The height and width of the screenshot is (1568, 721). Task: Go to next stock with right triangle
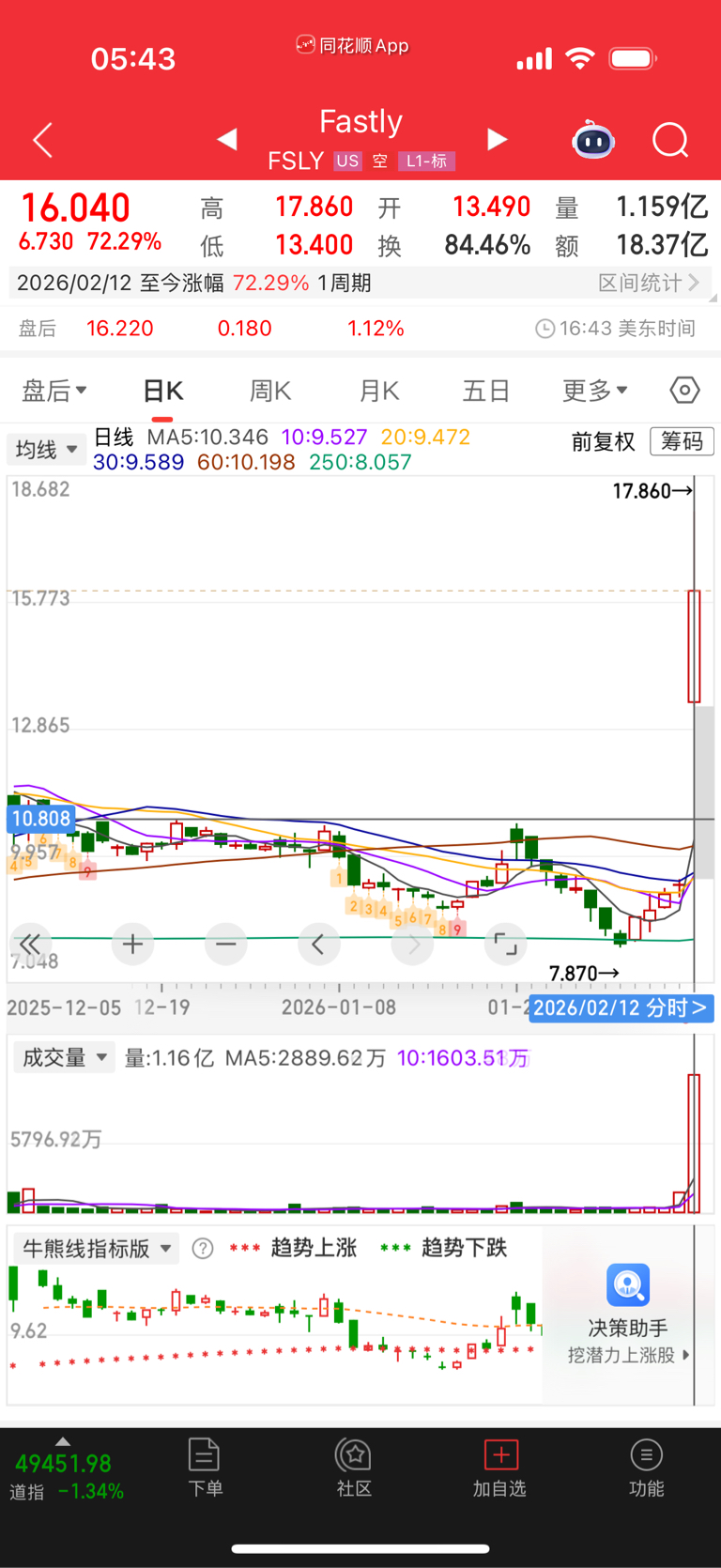pyautogui.click(x=498, y=139)
